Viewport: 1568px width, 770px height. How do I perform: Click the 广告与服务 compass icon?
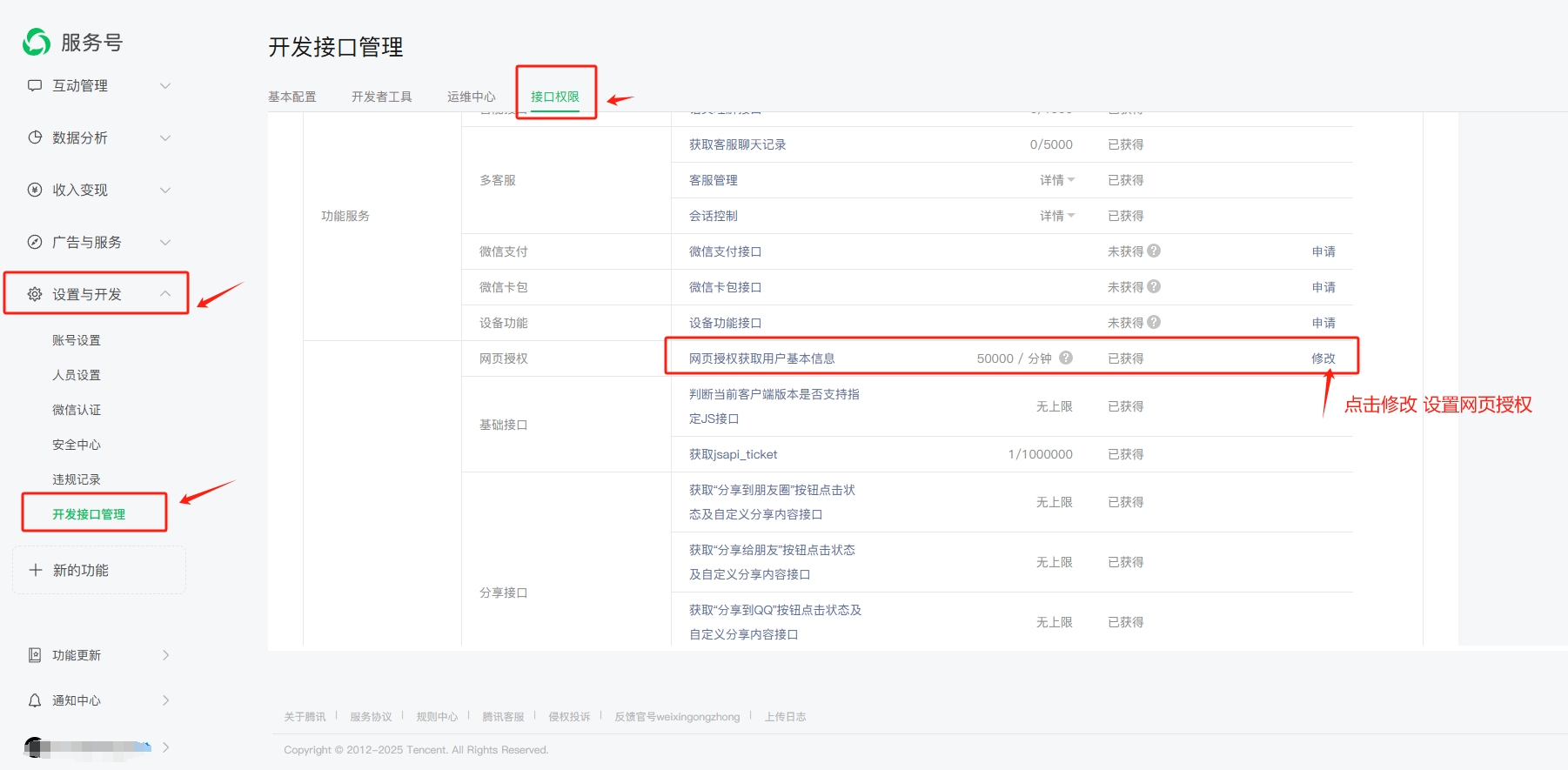click(x=35, y=242)
